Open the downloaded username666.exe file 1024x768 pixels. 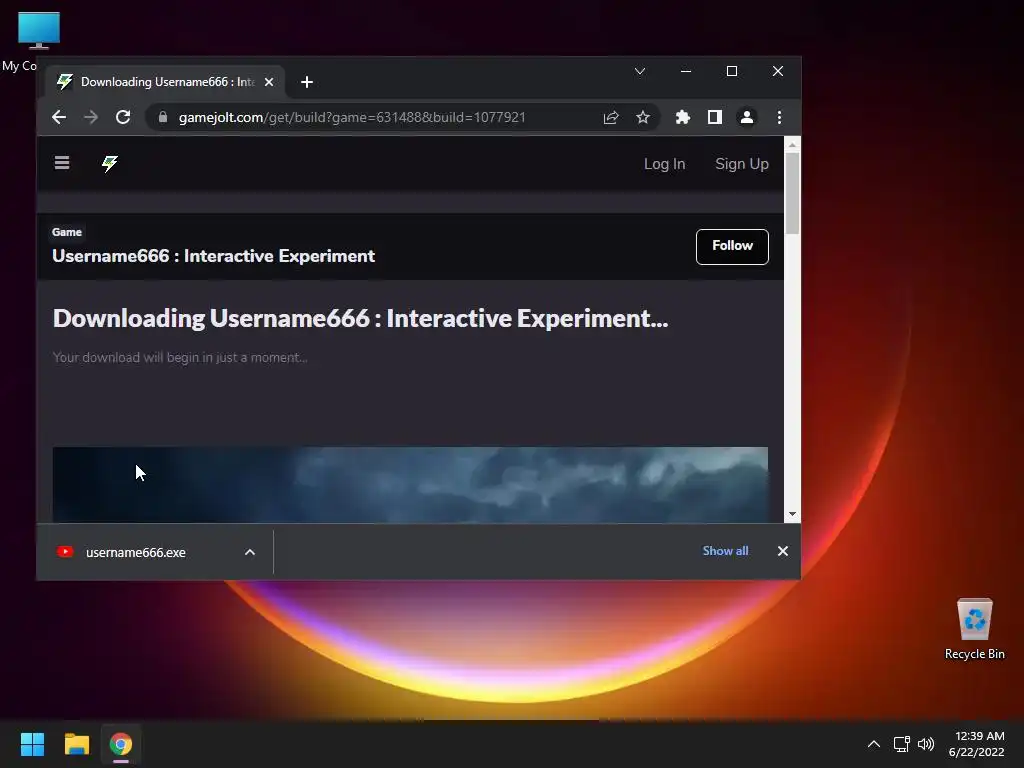coord(136,552)
